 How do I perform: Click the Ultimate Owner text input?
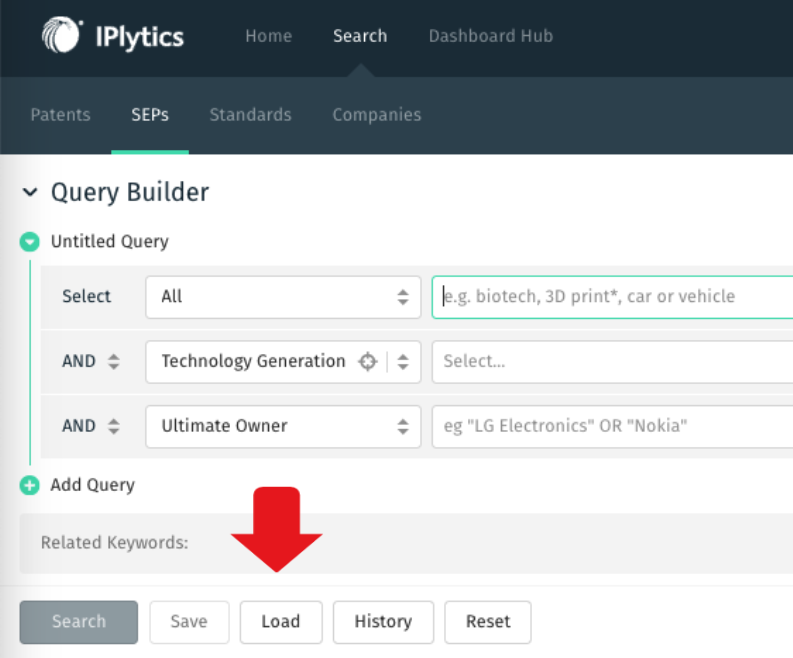612,426
